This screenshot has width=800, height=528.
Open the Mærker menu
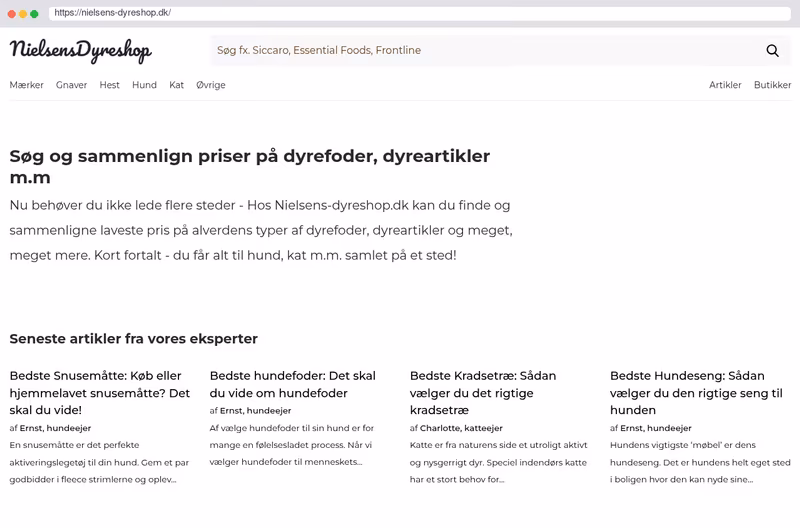click(x=27, y=85)
